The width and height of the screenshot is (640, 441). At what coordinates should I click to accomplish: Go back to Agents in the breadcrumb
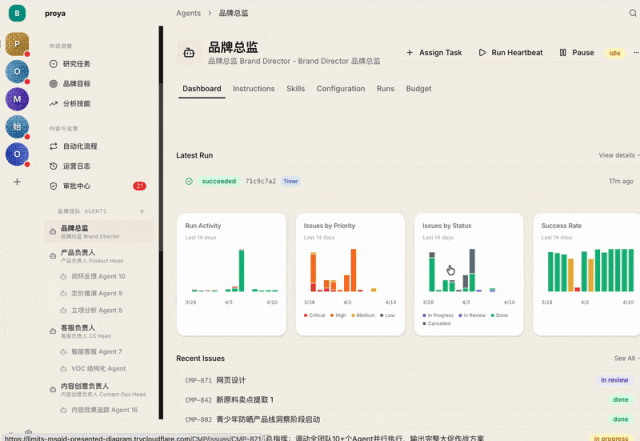click(188, 13)
